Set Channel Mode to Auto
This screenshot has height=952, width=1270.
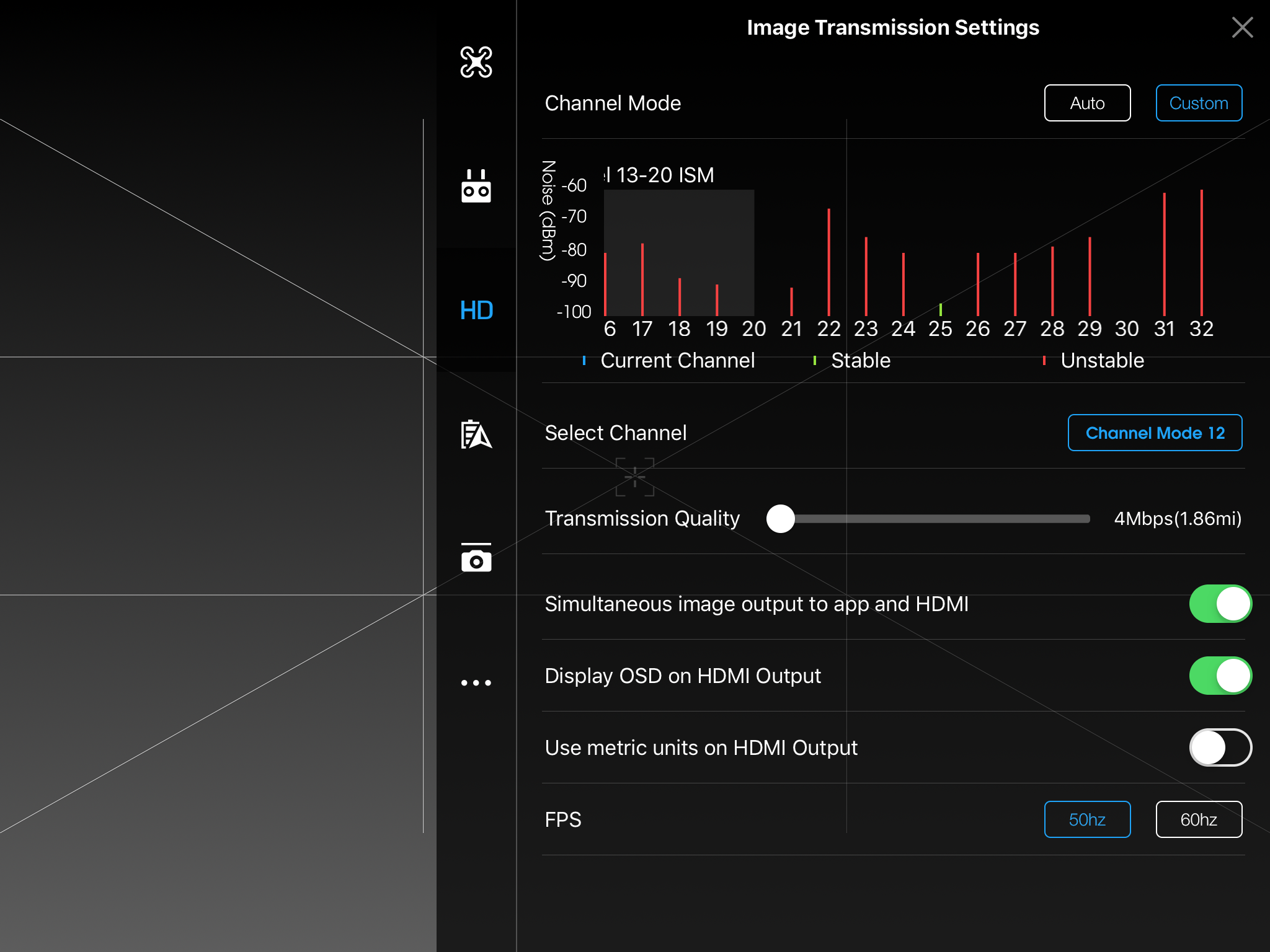click(1087, 103)
